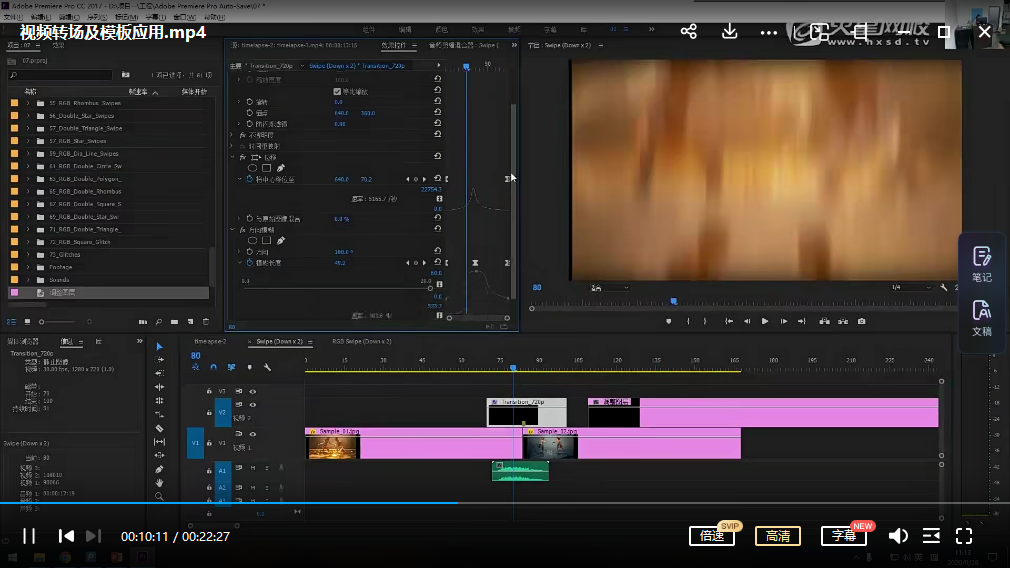Create new bin in project panel
The image size is (1010, 568).
(x=175, y=322)
